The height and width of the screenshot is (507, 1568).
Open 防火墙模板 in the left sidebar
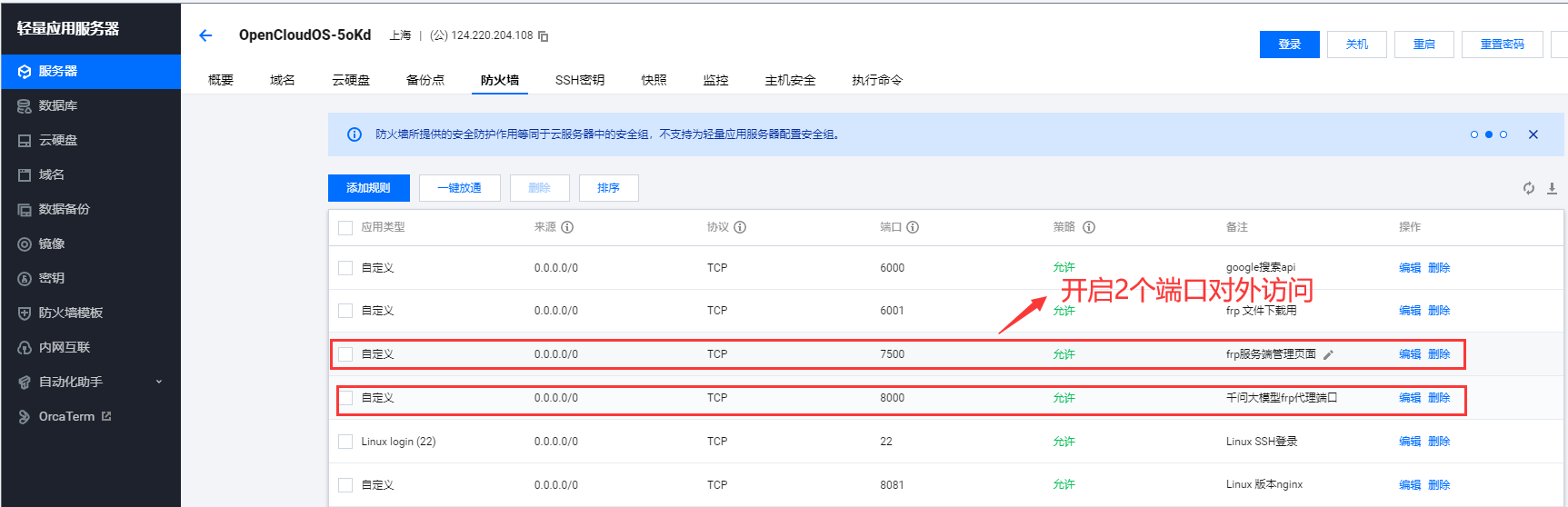(x=71, y=313)
